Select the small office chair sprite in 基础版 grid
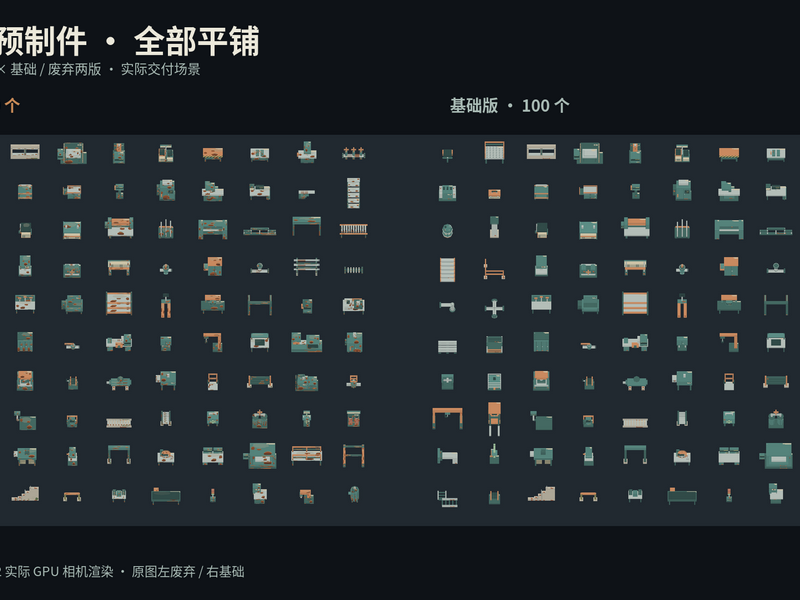Image resolution: width=800 pixels, height=600 pixels. point(447,154)
